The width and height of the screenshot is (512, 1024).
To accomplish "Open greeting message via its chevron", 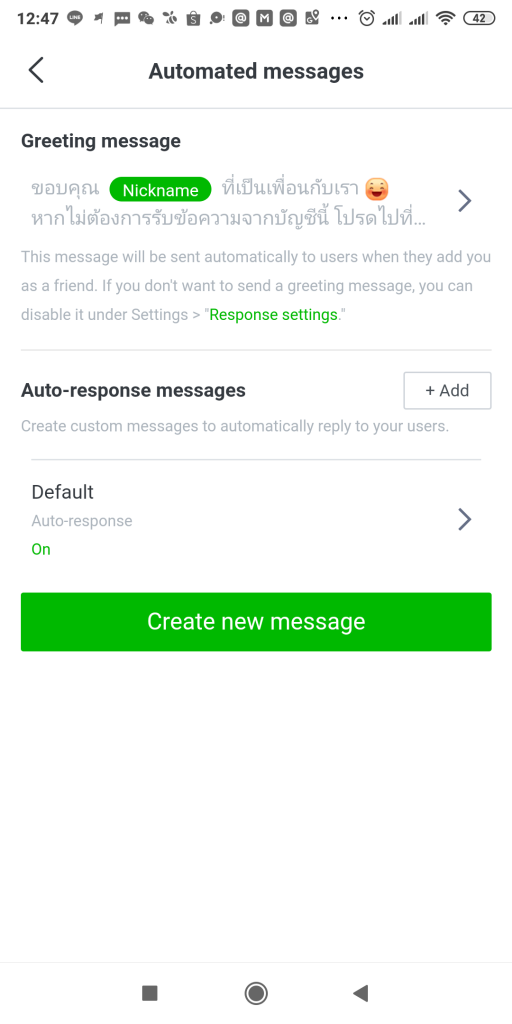I will (x=464, y=201).
